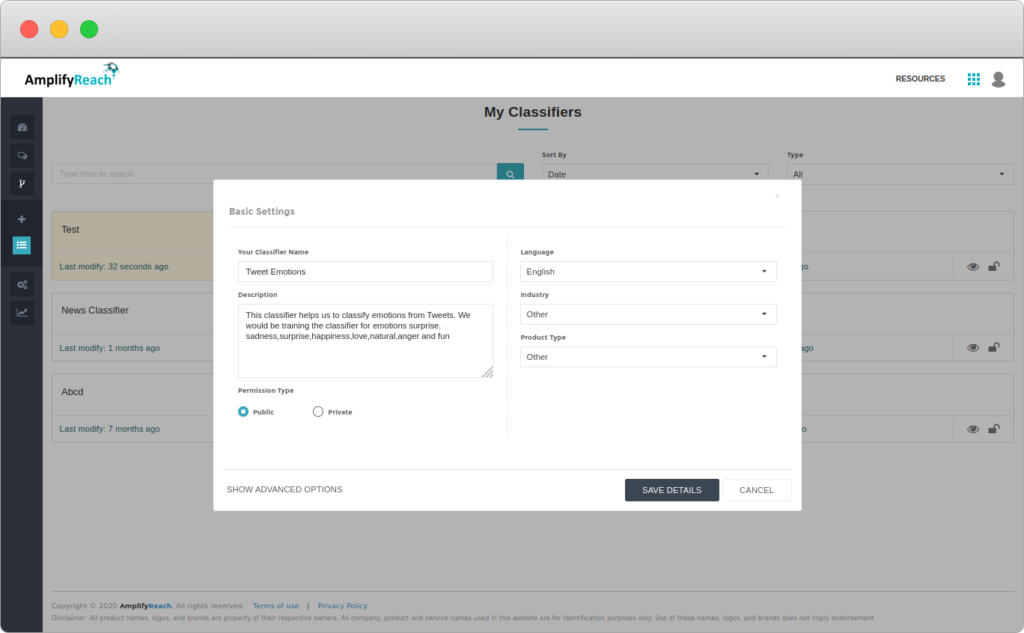The width and height of the screenshot is (1024, 633).
Task: Expand the Language dropdown showing English
Action: click(x=648, y=271)
